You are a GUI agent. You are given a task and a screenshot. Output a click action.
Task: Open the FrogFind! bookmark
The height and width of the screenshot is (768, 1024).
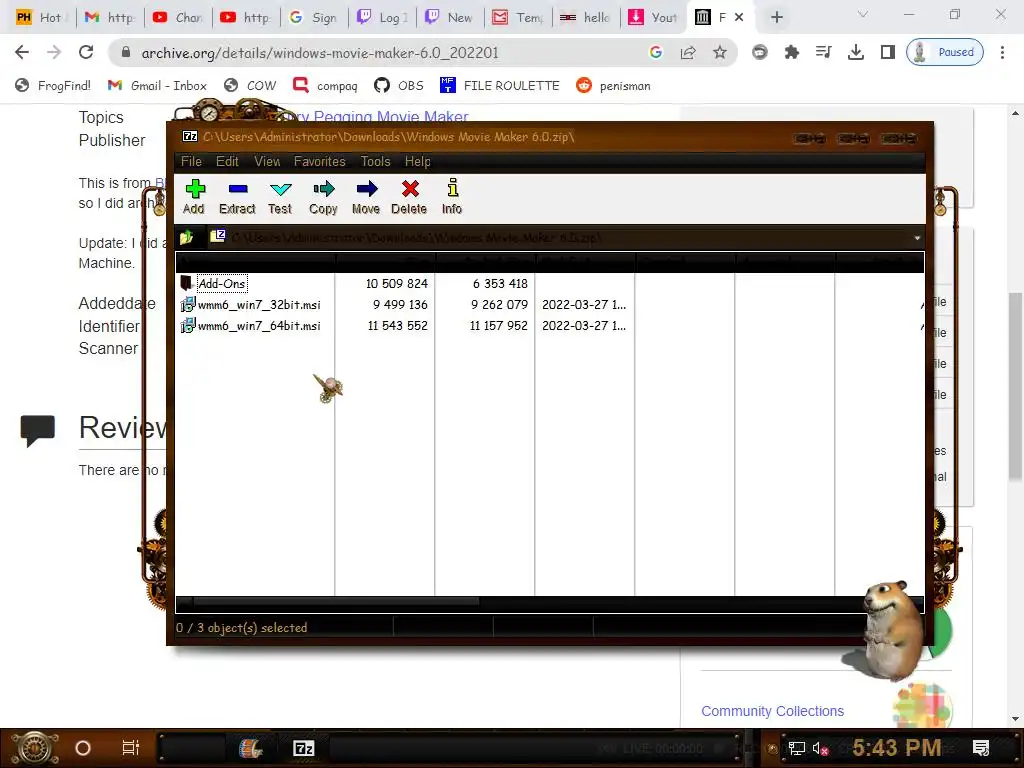53,86
